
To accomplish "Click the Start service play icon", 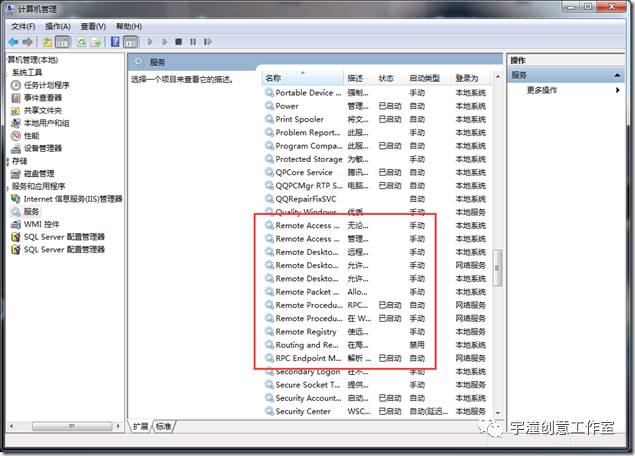I will (150, 42).
